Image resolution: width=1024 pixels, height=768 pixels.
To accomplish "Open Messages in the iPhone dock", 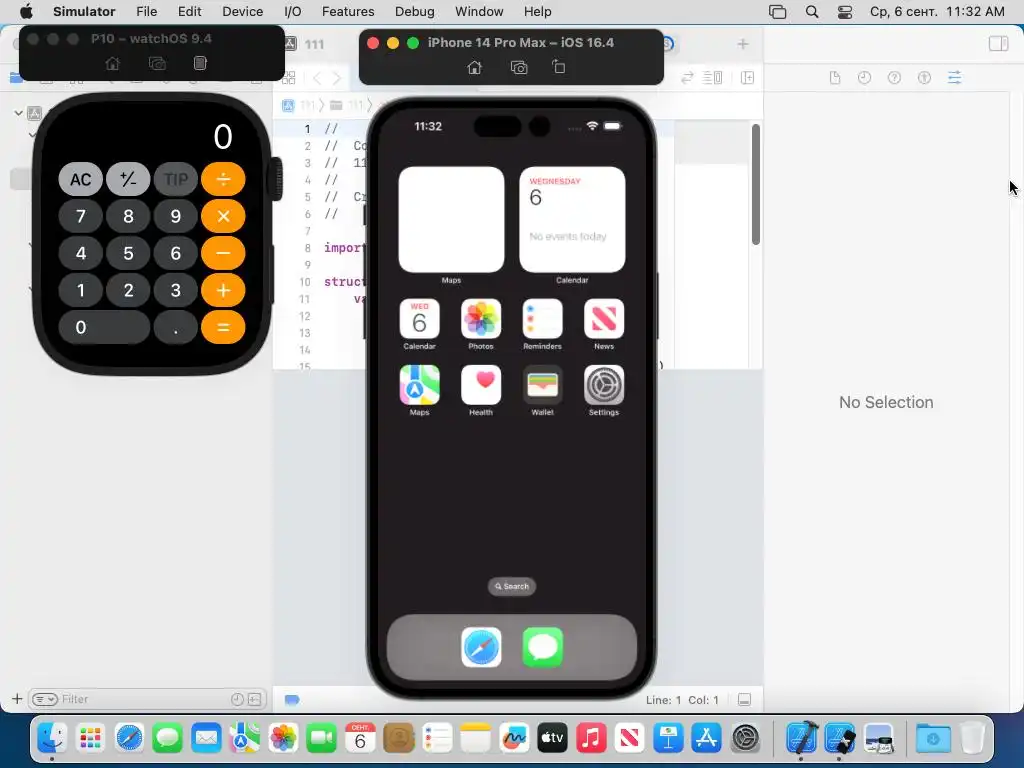I will pos(543,647).
